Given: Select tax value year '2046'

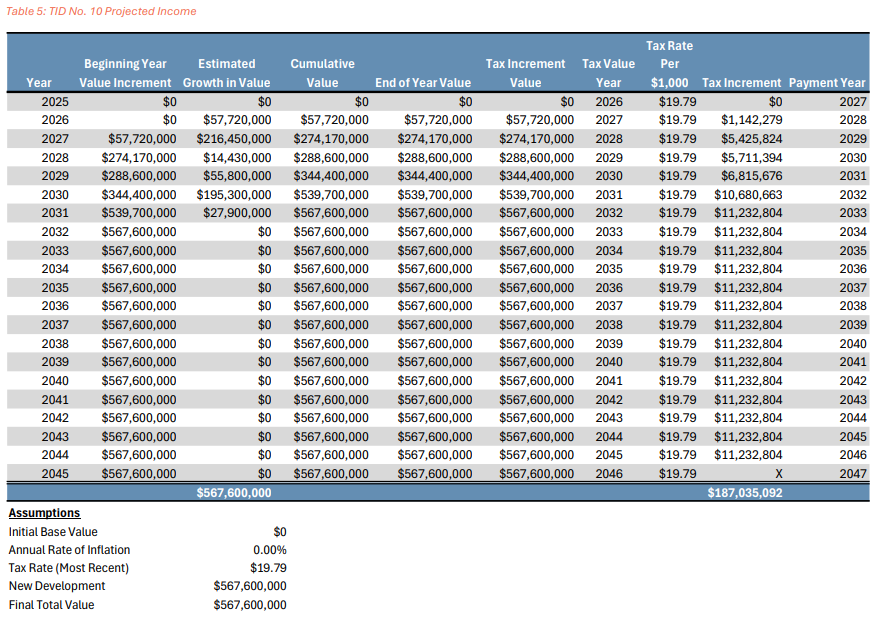Looking at the screenshot, I should [x=609, y=474].
